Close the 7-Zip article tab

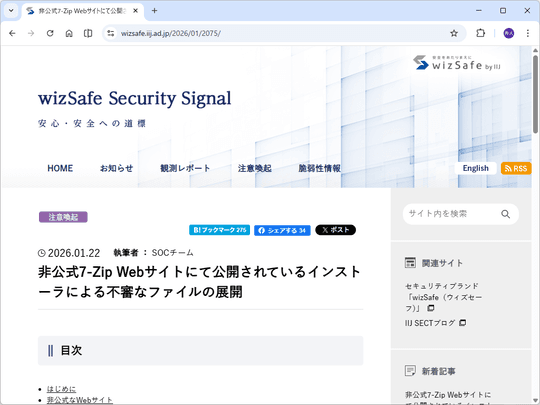136,11
